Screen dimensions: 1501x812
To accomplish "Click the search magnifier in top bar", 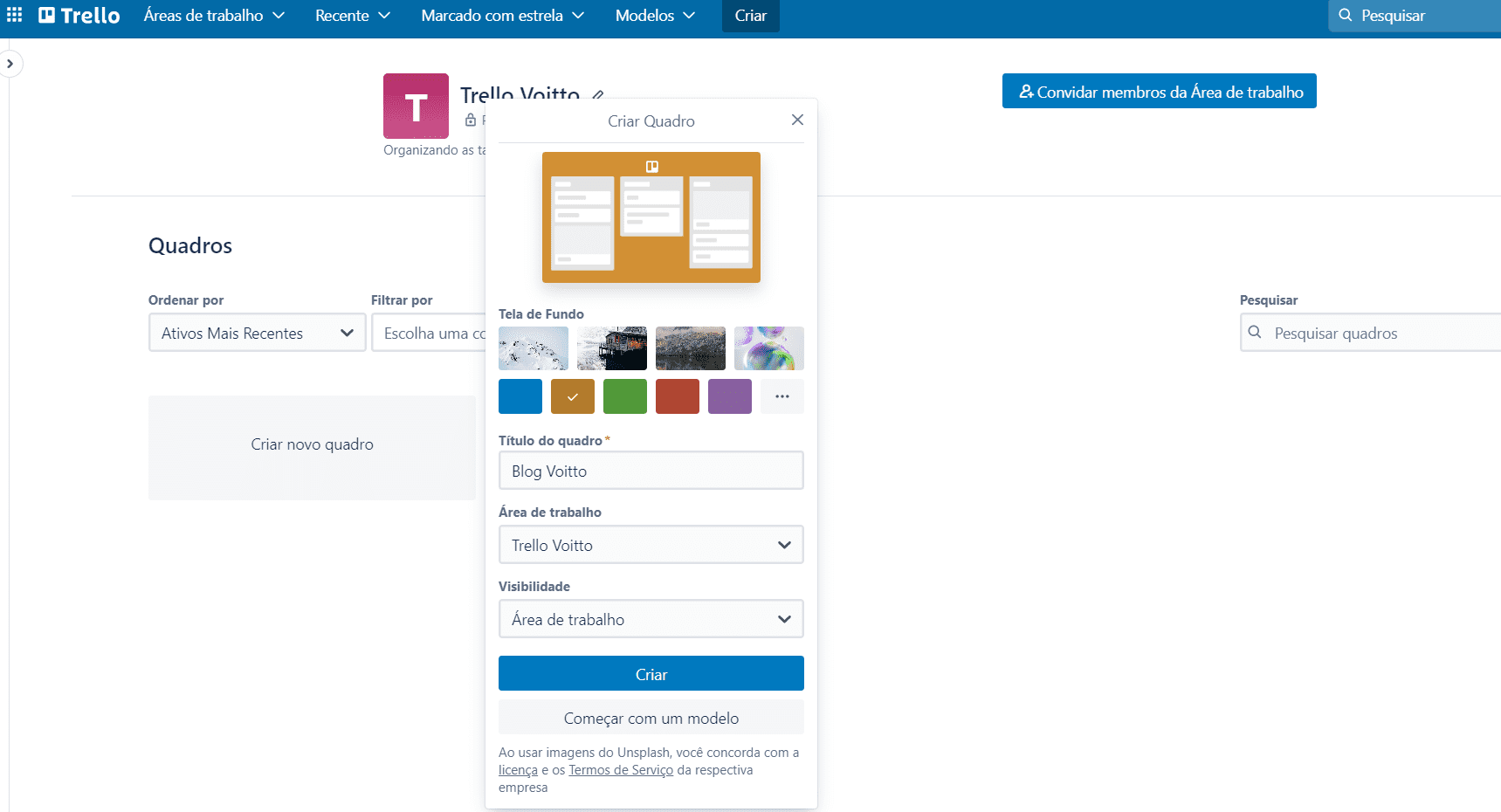I will coord(1346,15).
